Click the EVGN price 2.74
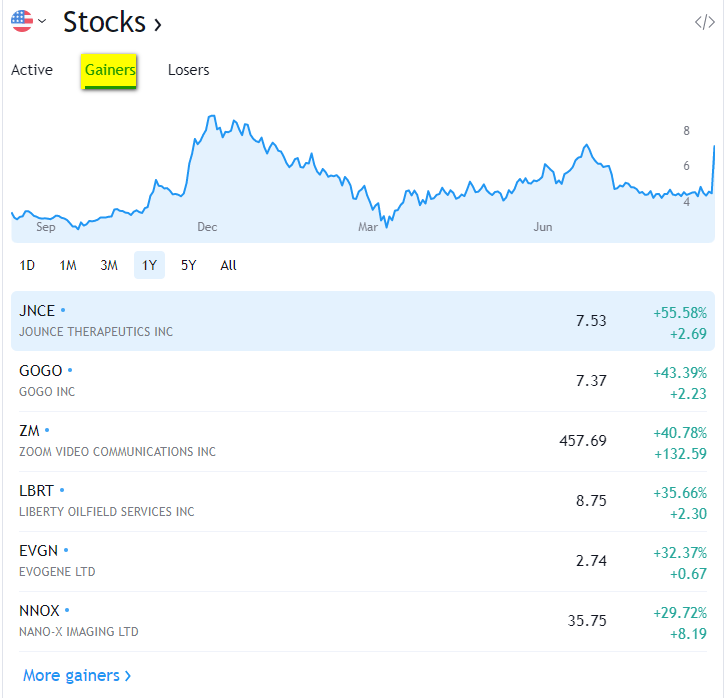Image resolution: width=727 pixels, height=698 pixels. [591, 561]
